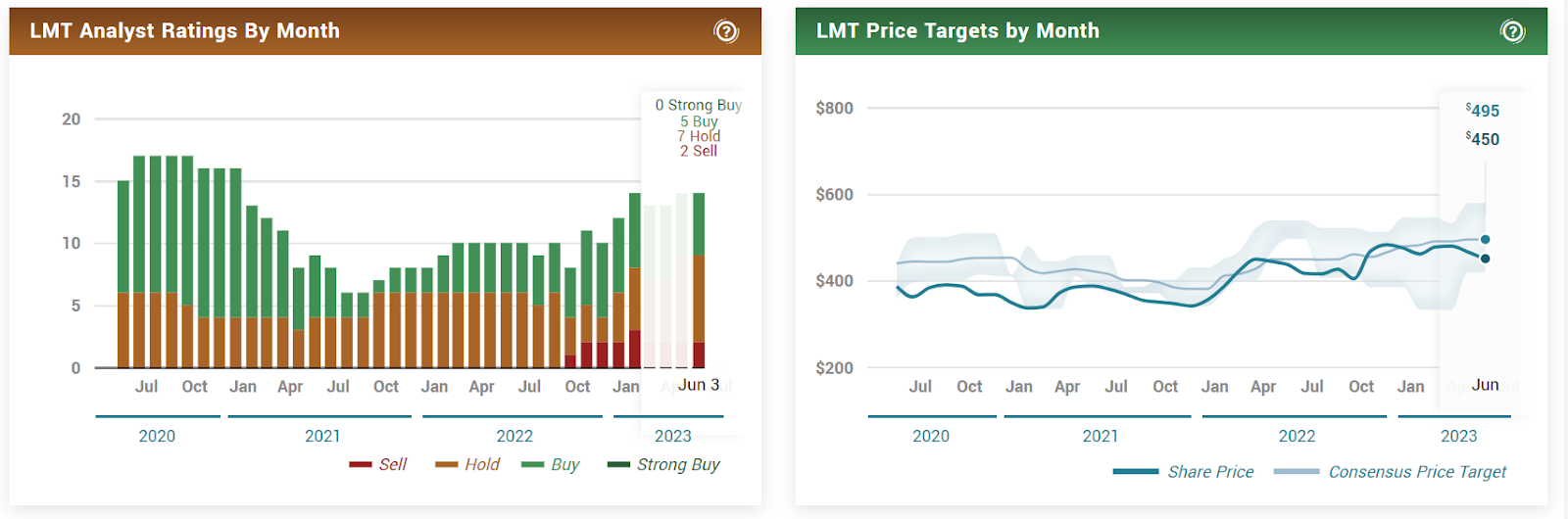This screenshot has height=519, width=1568.
Task: Click the $495 price target label
Action: 1483,111
